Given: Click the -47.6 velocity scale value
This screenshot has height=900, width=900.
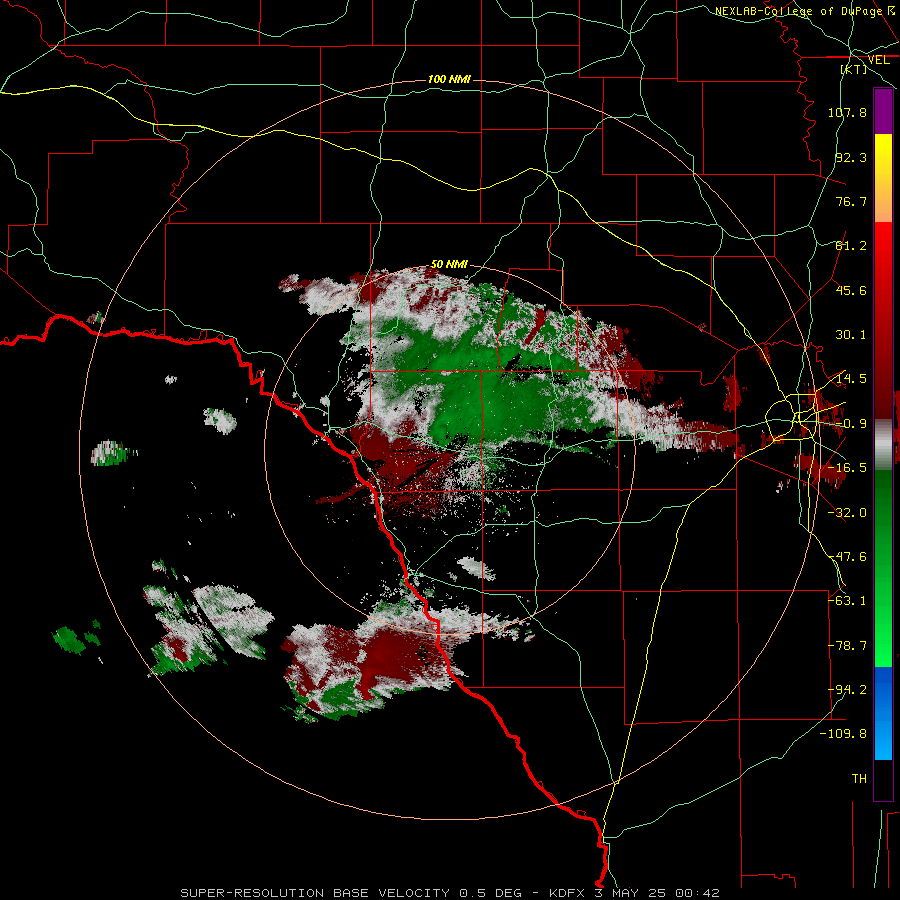Looking at the screenshot, I should (x=847, y=557).
